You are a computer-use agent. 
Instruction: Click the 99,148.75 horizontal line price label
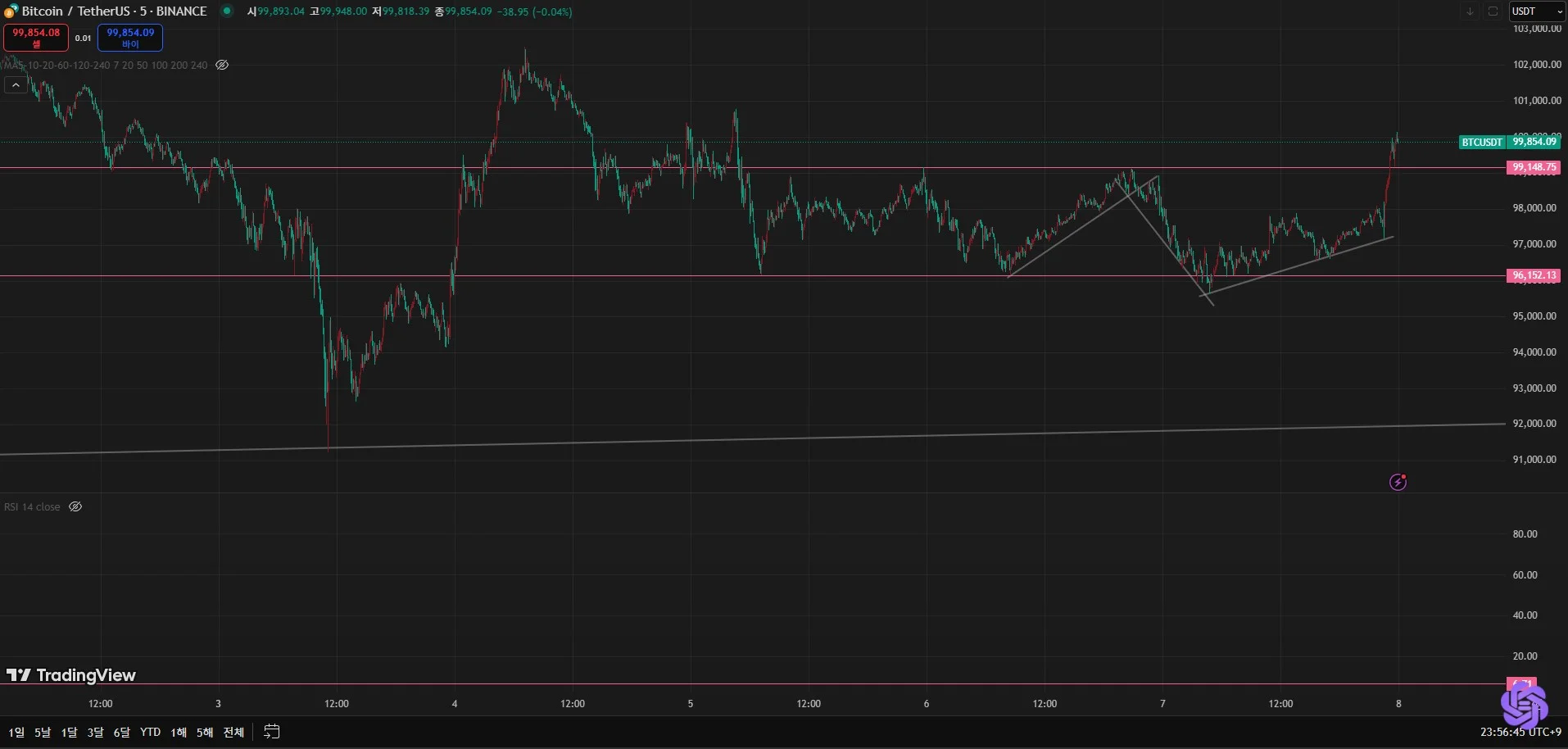tap(1534, 167)
